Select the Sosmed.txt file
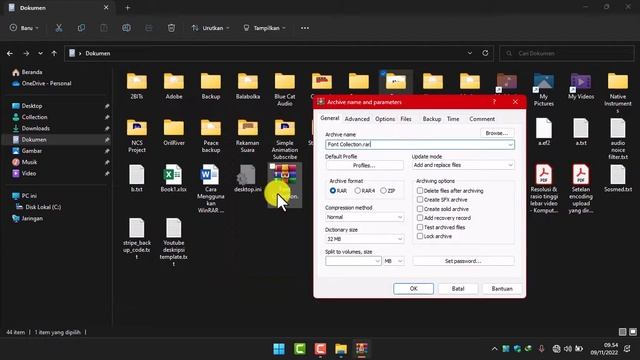Viewport: 640px width, 360px height. pos(618,178)
